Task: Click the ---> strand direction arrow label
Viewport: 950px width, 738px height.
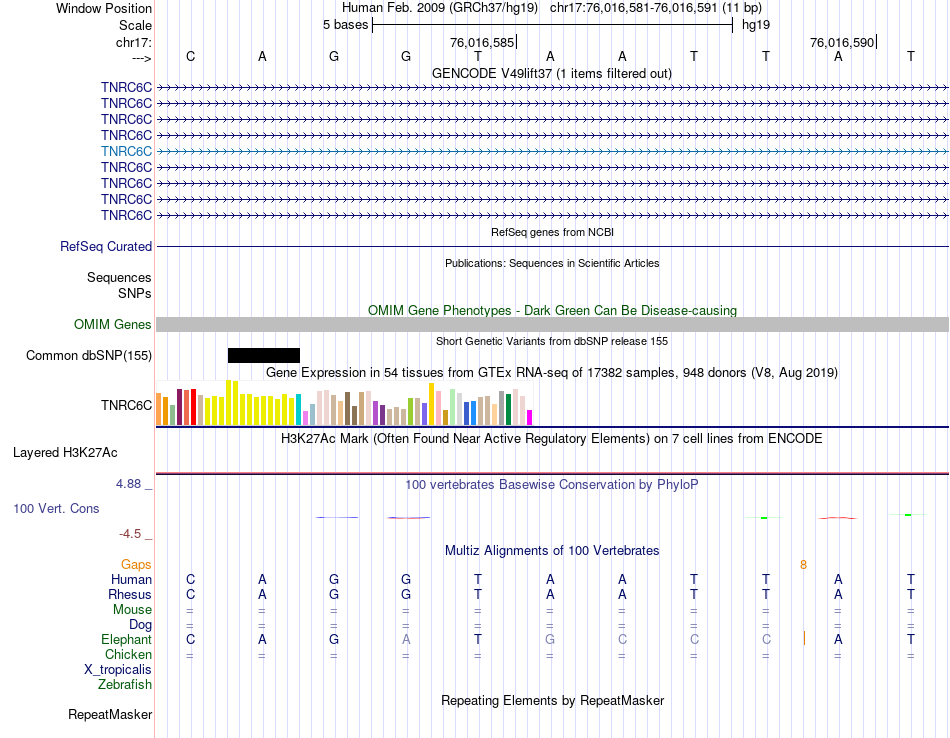Action: (x=142, y=58)
